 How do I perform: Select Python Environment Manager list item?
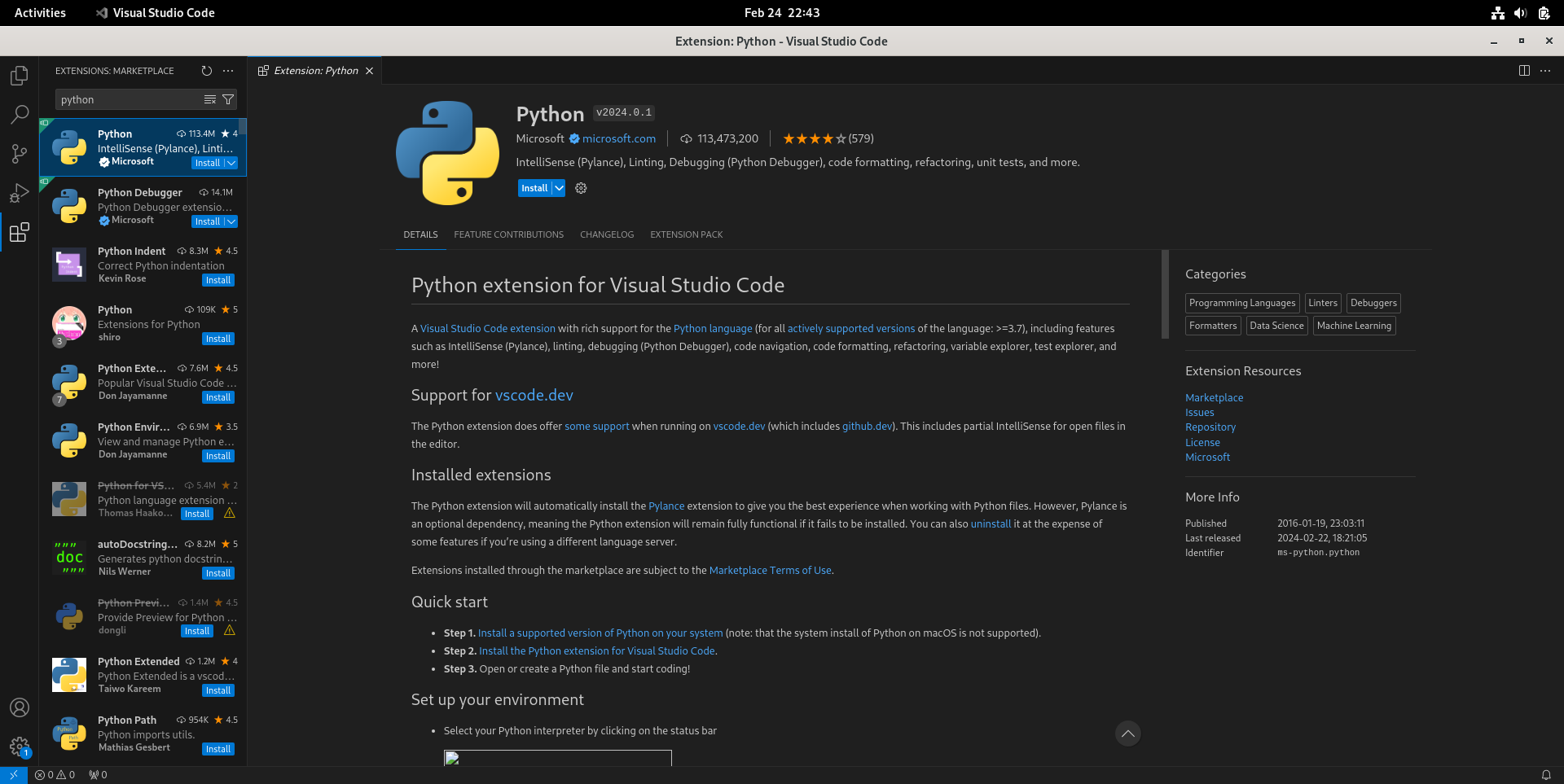(x=143, y=440)
